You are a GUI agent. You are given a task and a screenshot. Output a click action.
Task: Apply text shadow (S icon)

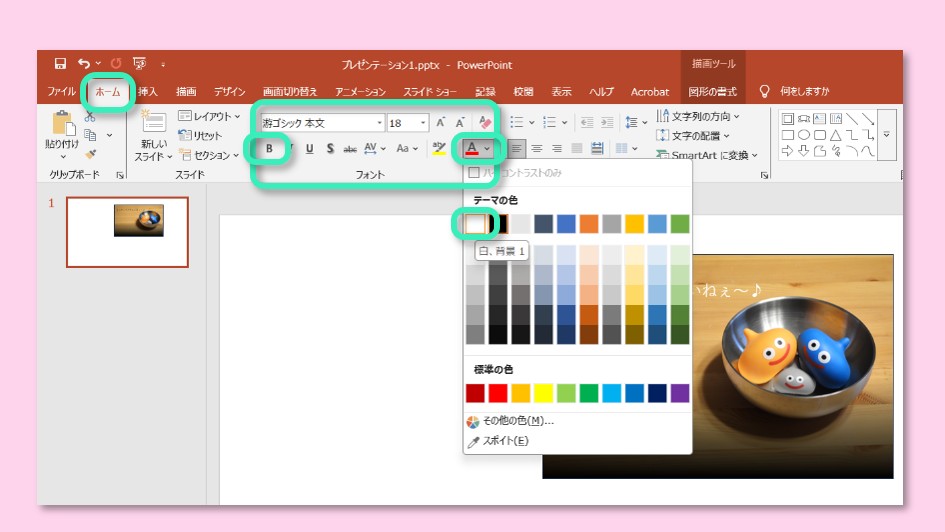pyautogui.click(x=330, y=148)
